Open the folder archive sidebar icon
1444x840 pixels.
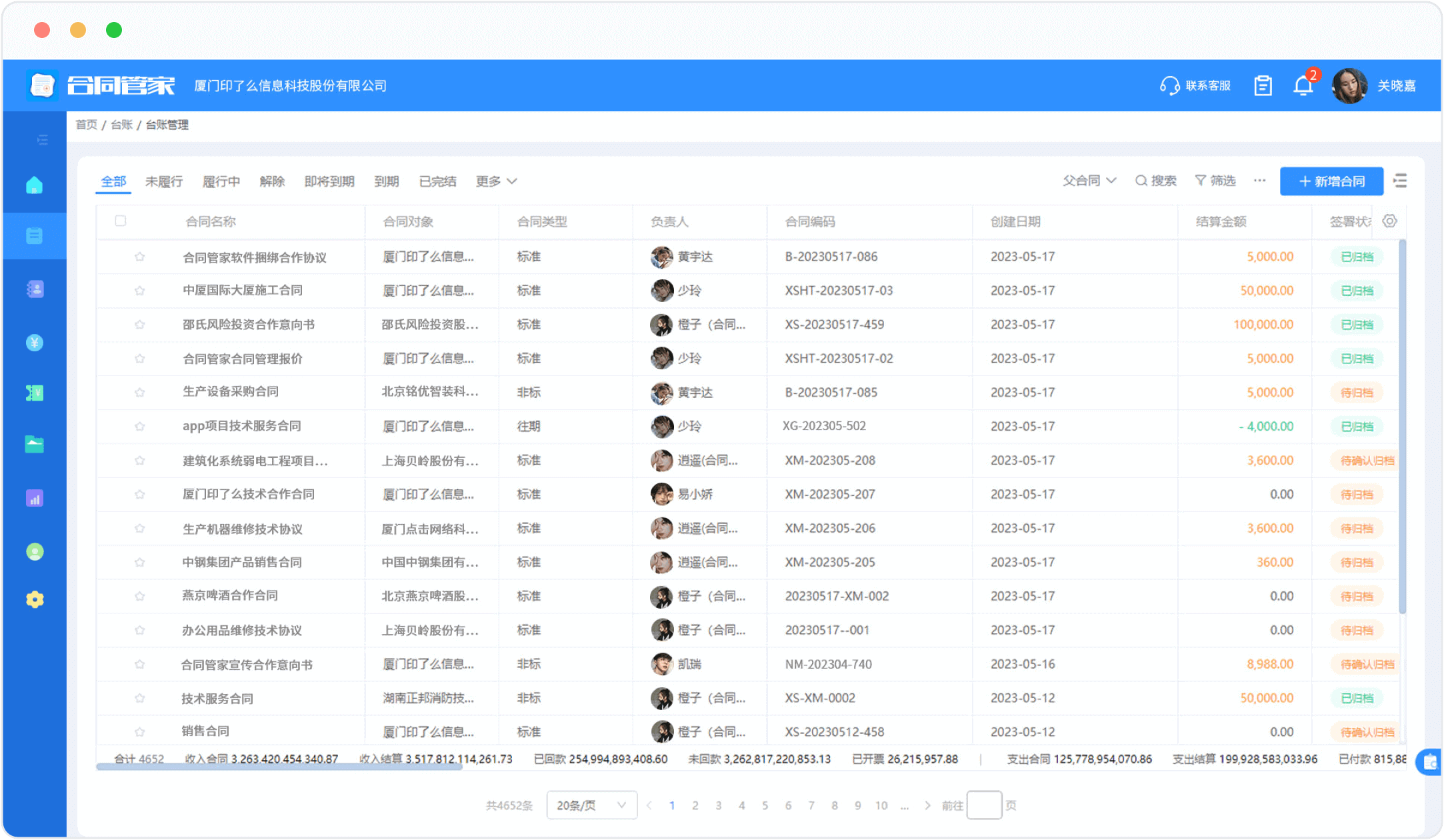coord(35,444)
